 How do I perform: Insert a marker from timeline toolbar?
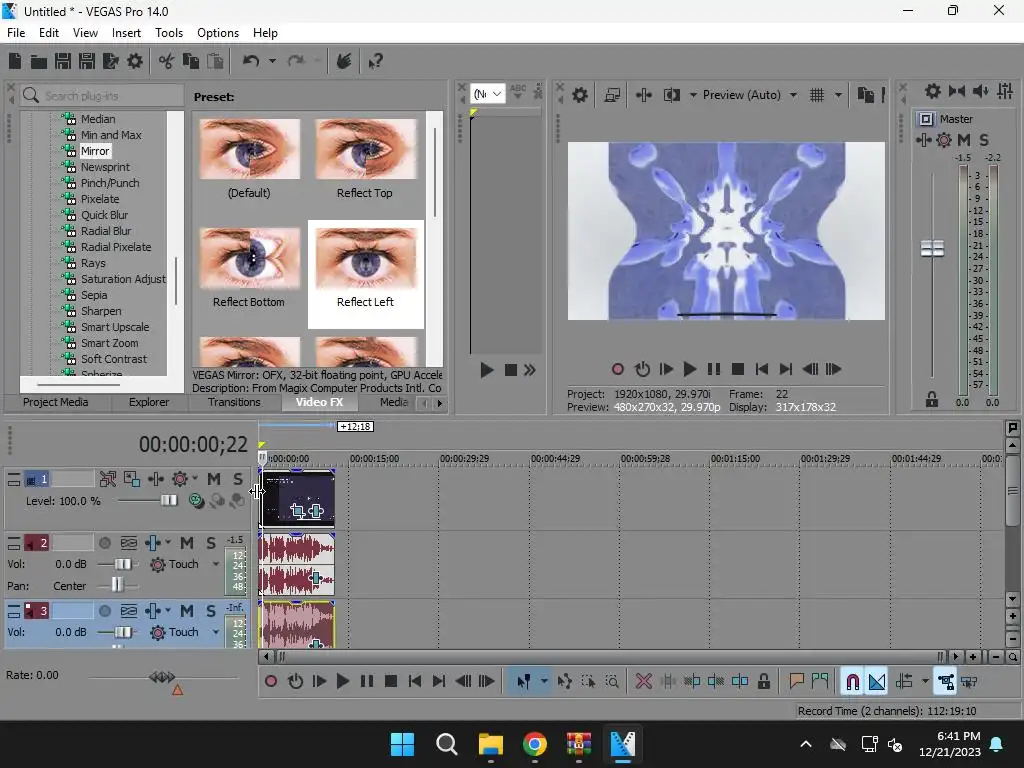(796, 682)
